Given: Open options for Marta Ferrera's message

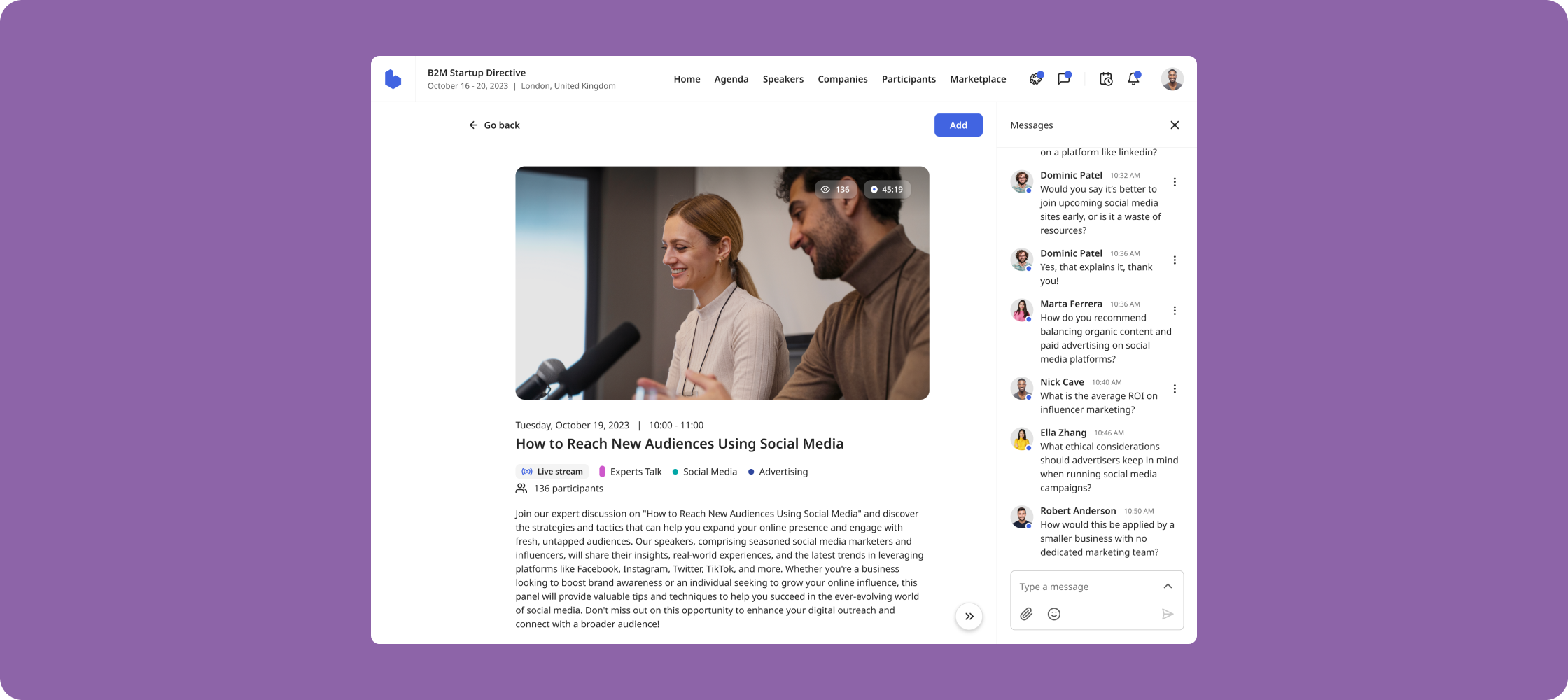Looking at the screenshot, I should [1175, 311].
